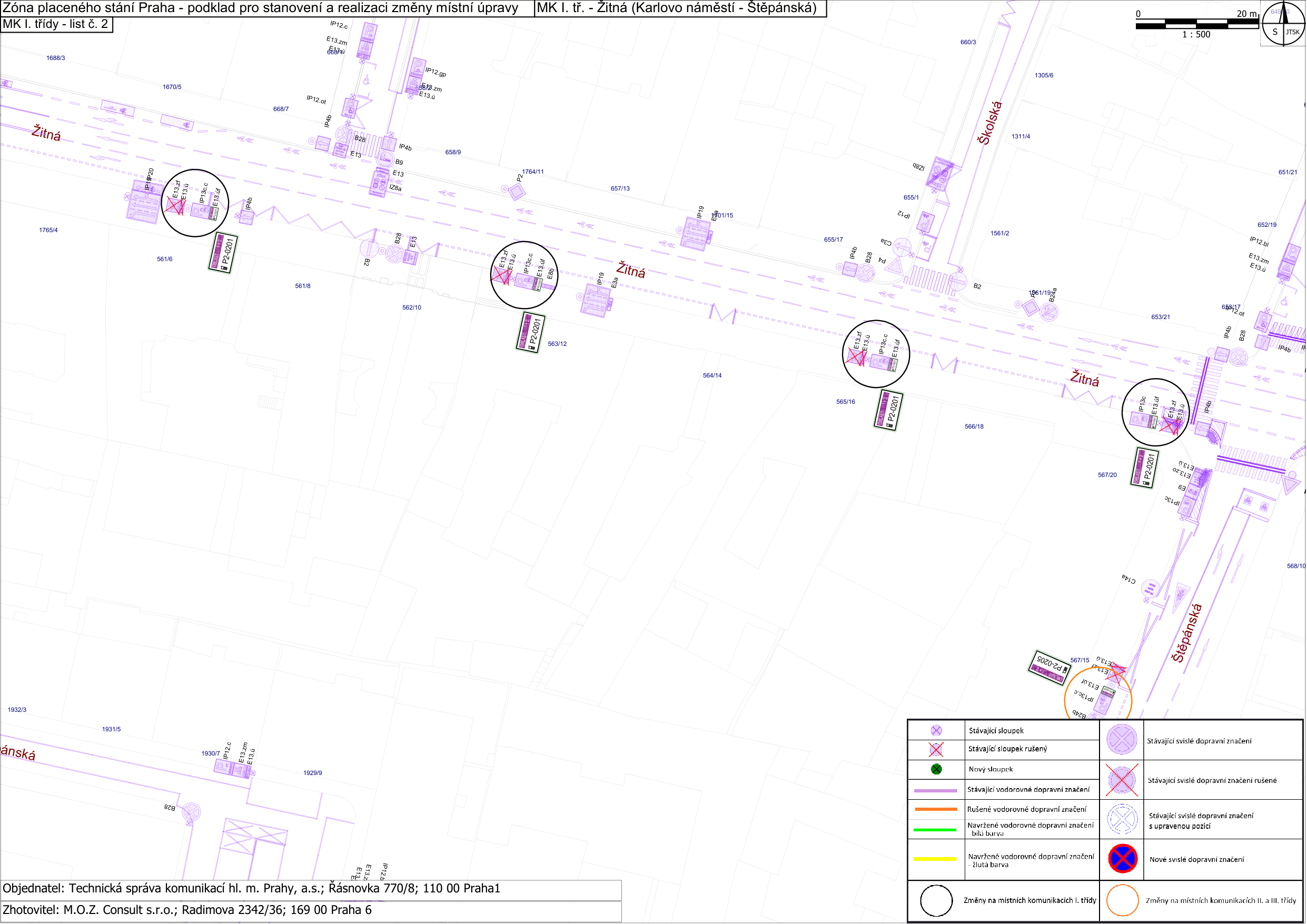Click the orange circle legend symbol for II. a III. třídy

(x=1122, y=901)
